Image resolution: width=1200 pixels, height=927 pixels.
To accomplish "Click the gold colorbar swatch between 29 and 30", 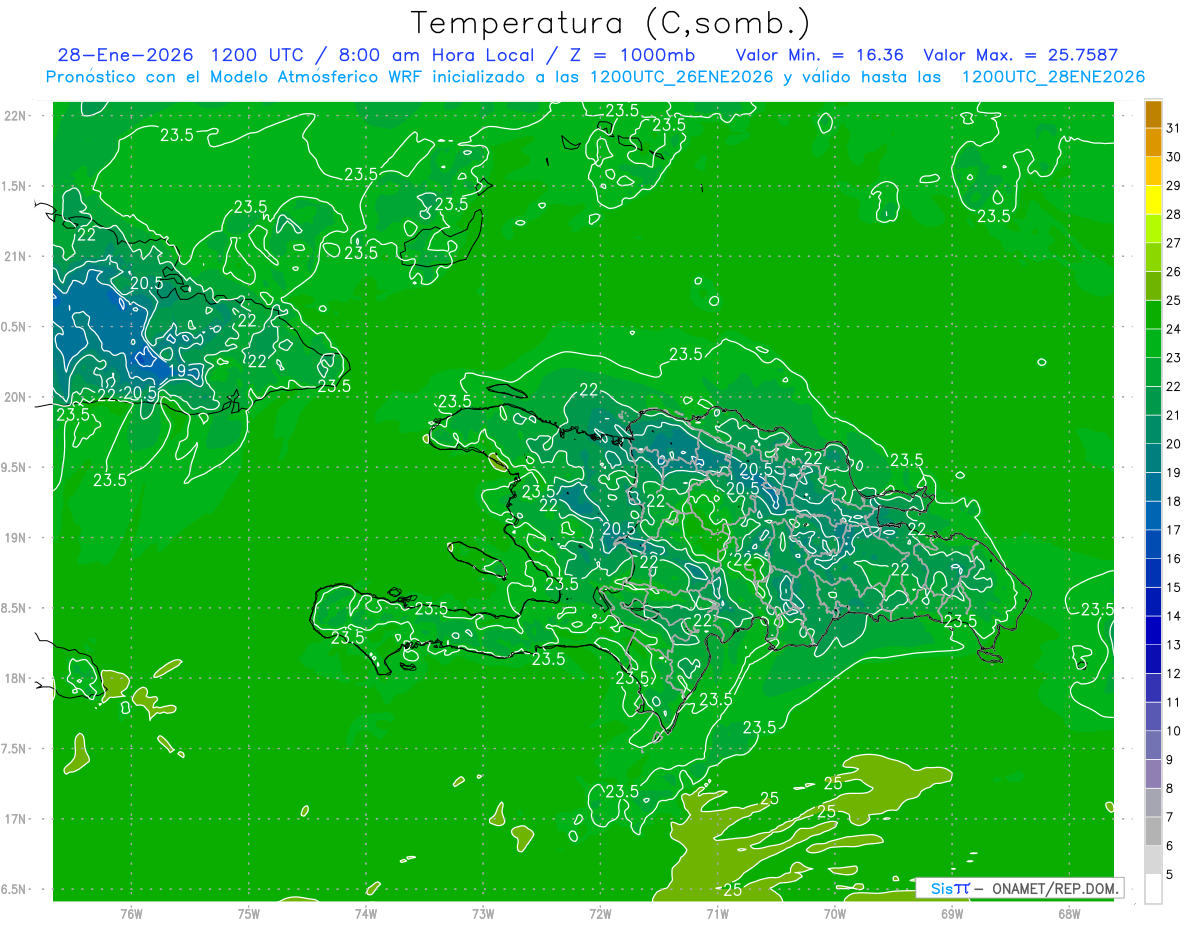I will [x=1153, y=171].
